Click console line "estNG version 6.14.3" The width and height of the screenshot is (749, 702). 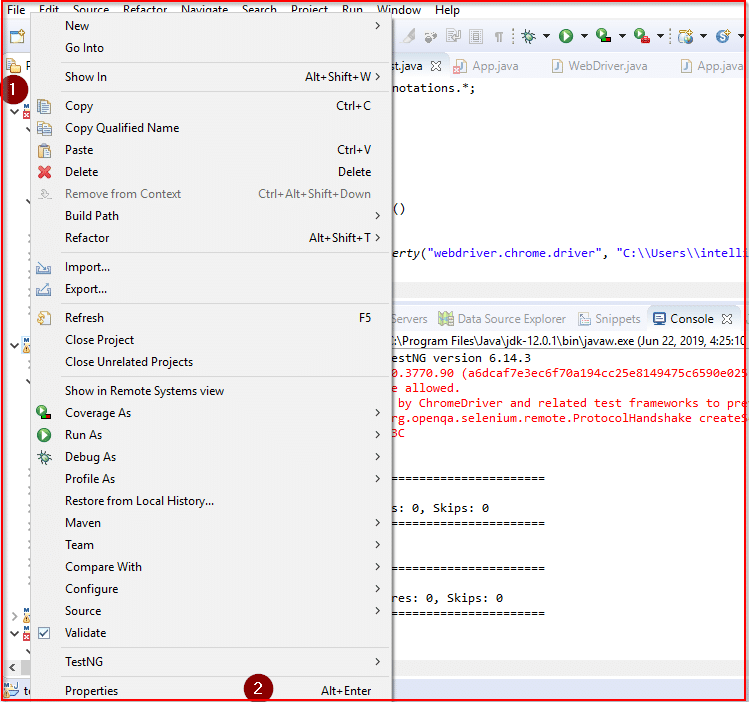click(x=461, y=358)
